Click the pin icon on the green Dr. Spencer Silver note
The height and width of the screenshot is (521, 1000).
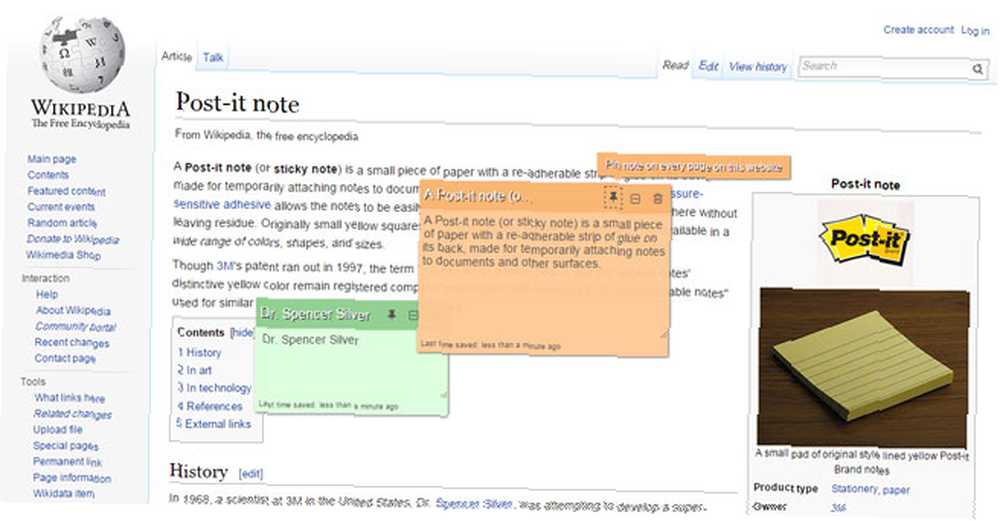392,314
